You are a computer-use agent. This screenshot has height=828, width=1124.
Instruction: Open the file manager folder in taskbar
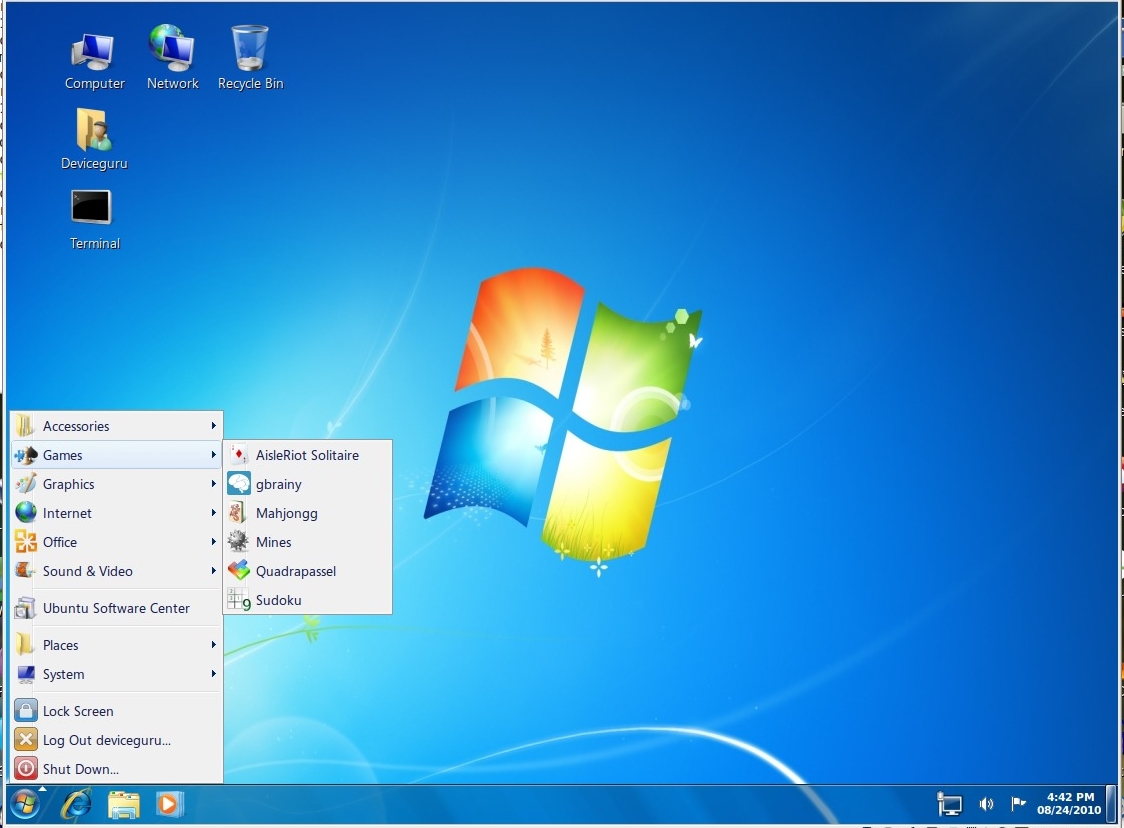click(x=123, y=804)
